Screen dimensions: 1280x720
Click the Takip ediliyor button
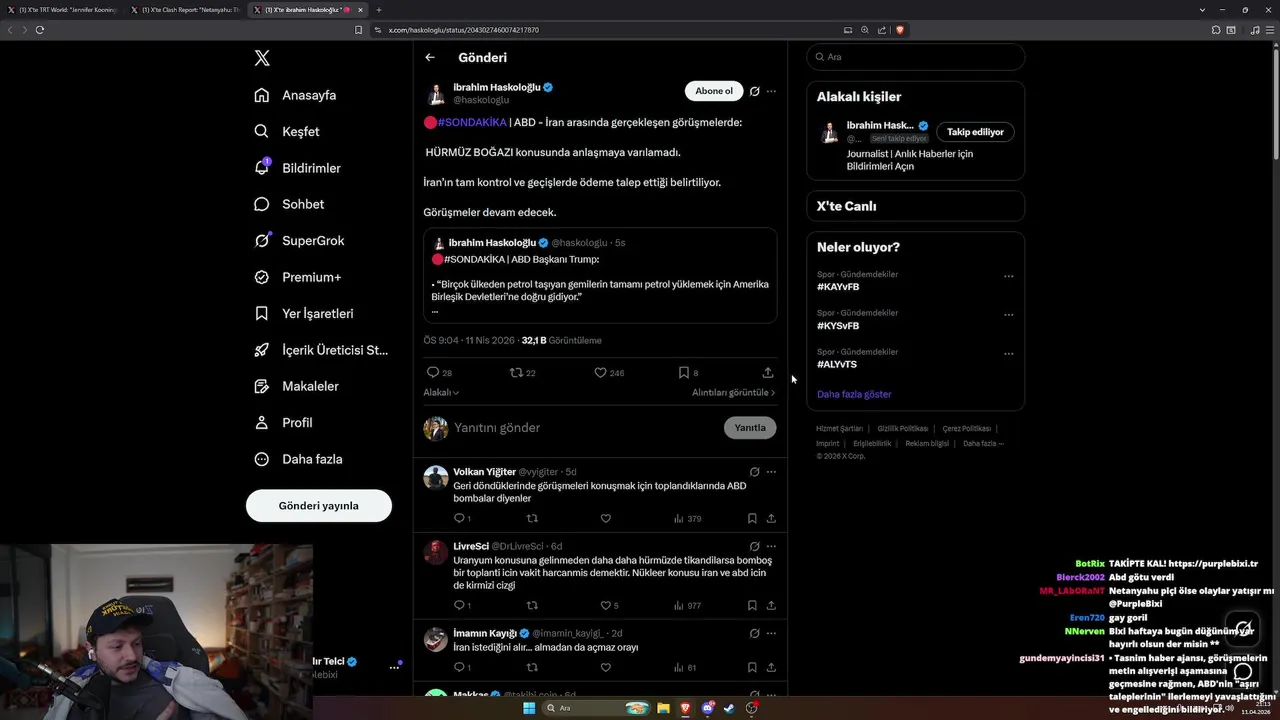[x=975, y=132]
